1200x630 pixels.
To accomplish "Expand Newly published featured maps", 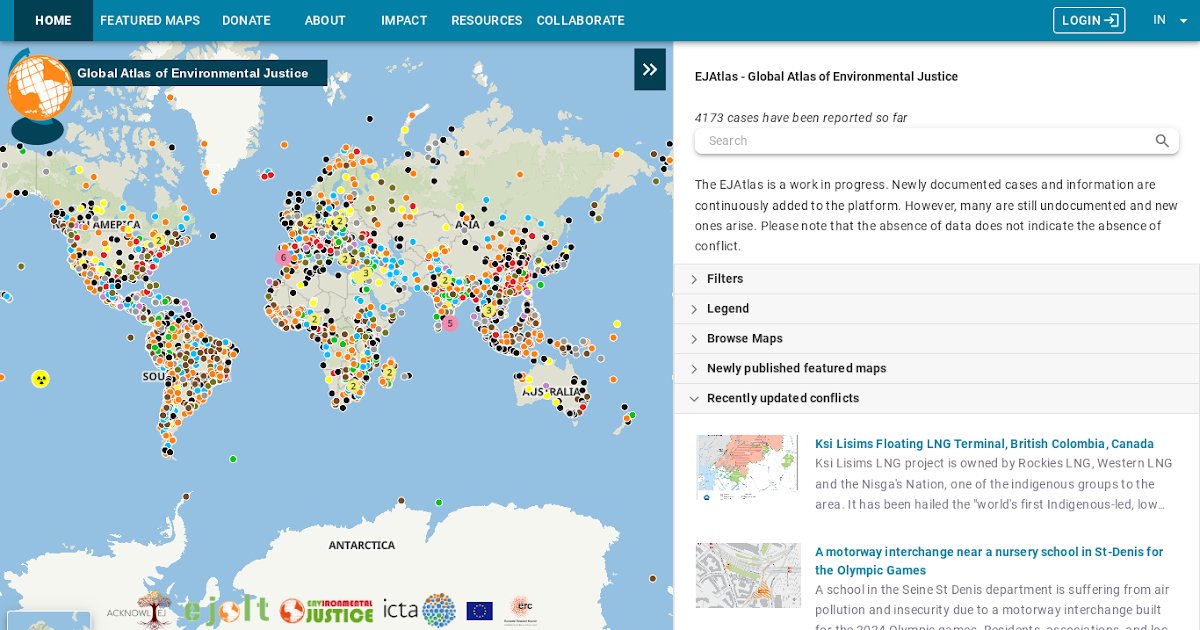I will pos(936,369).
